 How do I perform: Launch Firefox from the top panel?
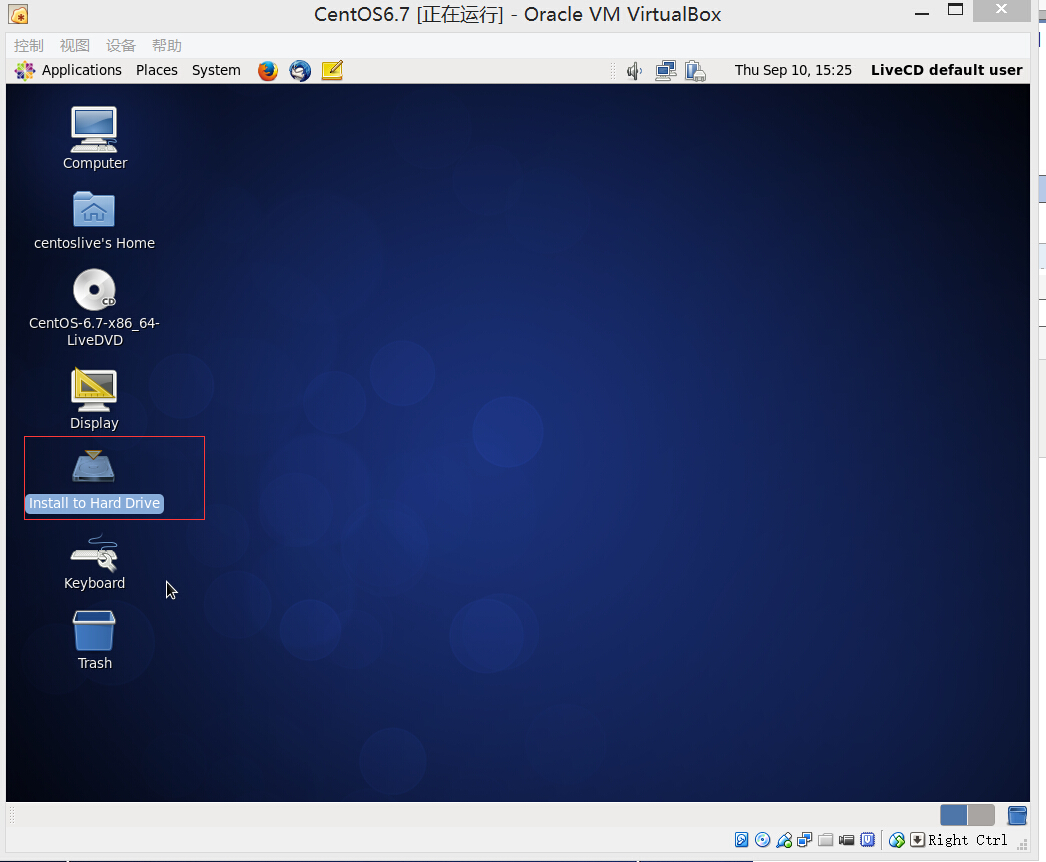pos(267,70)
